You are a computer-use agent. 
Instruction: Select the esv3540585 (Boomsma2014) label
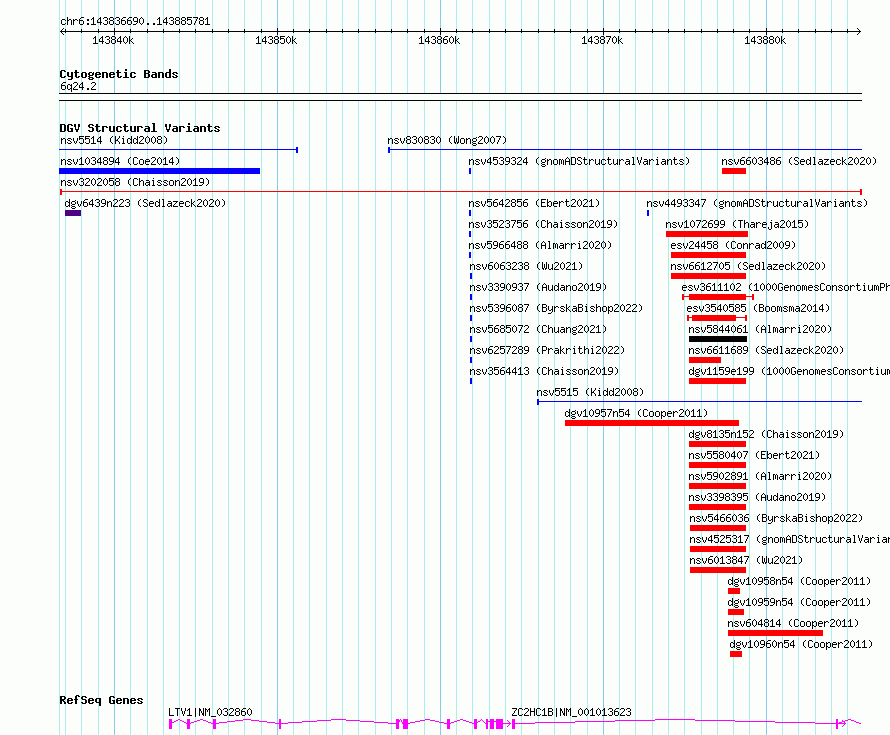(x=758, y=308)
